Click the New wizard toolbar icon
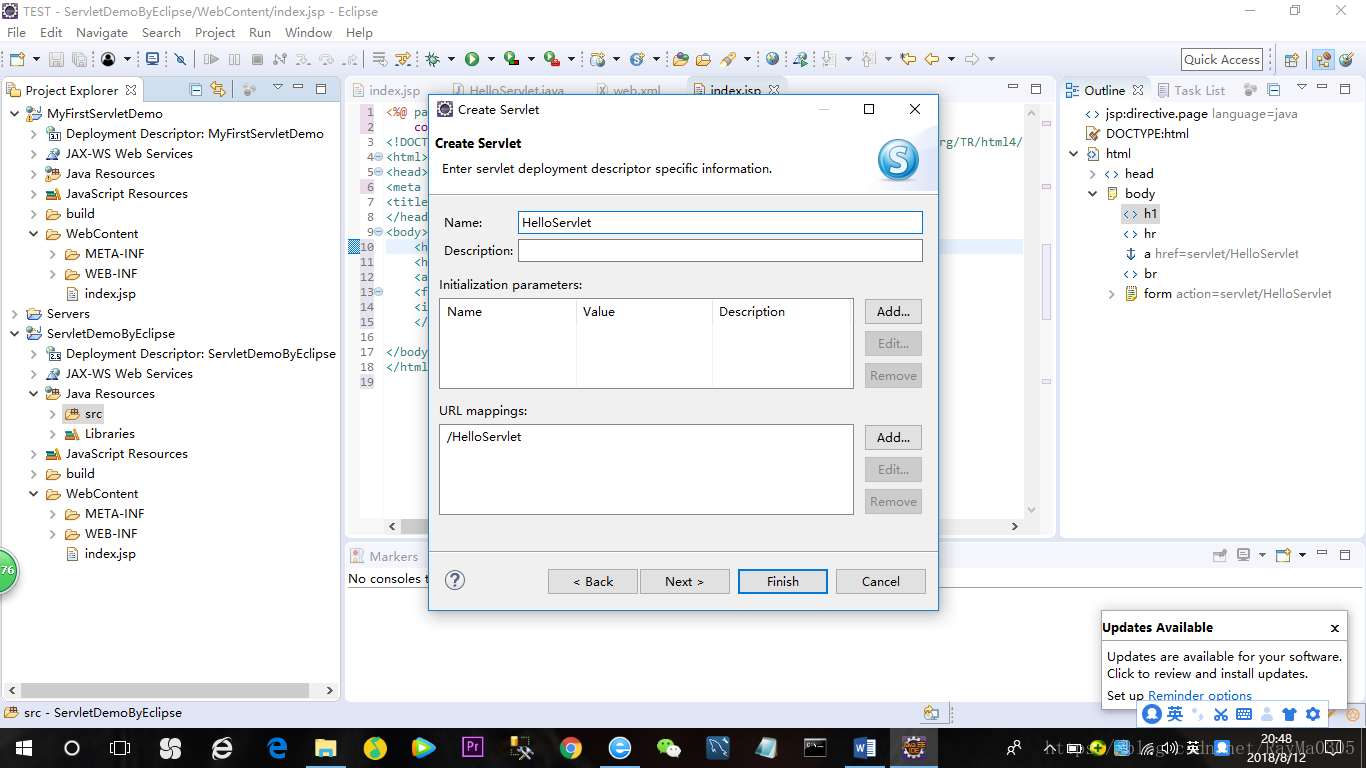Image resolution: width=1366 pixels, height=768 pixels. pos(17,59)
